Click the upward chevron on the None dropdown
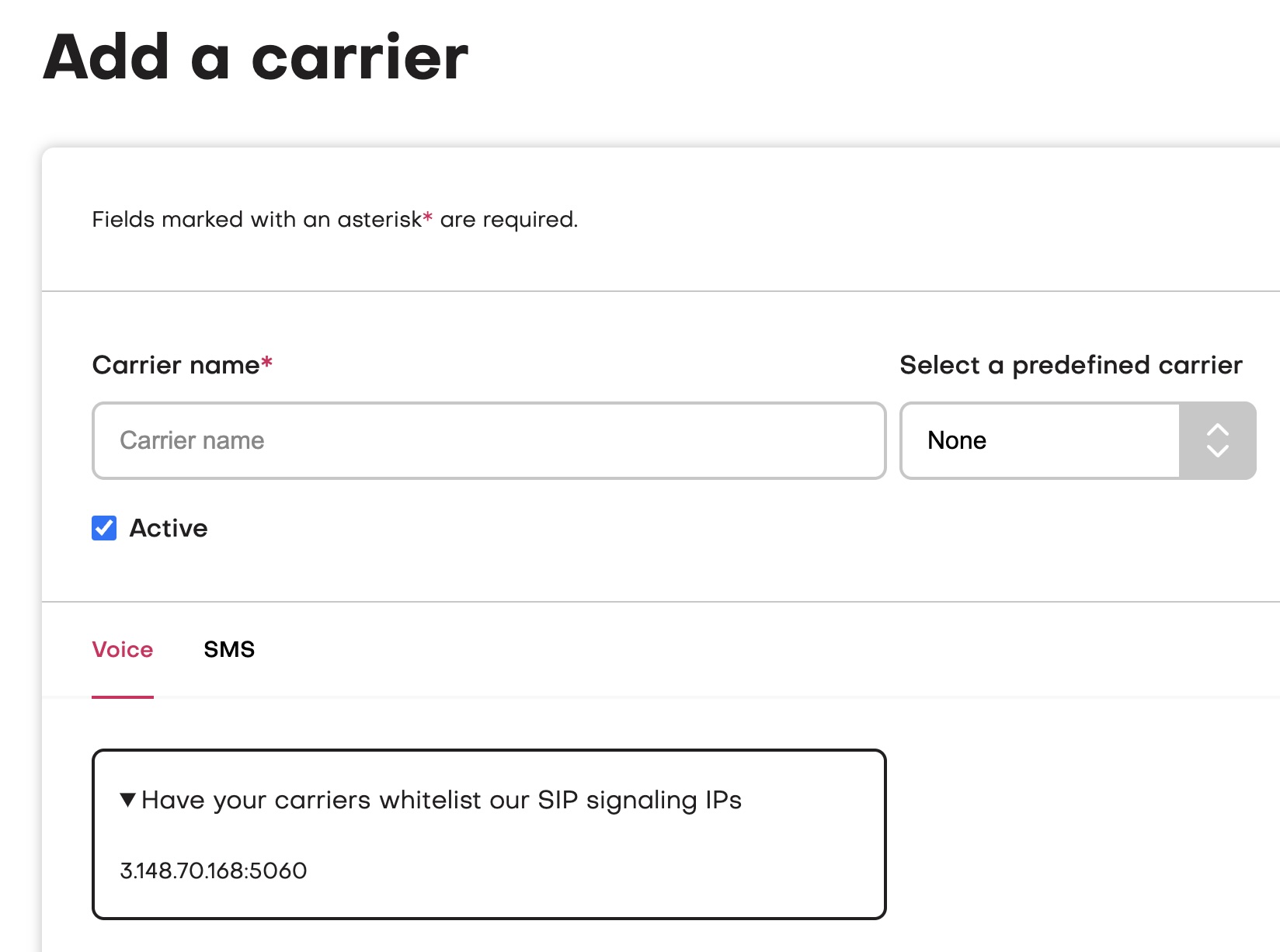 tap(1217, 429)
